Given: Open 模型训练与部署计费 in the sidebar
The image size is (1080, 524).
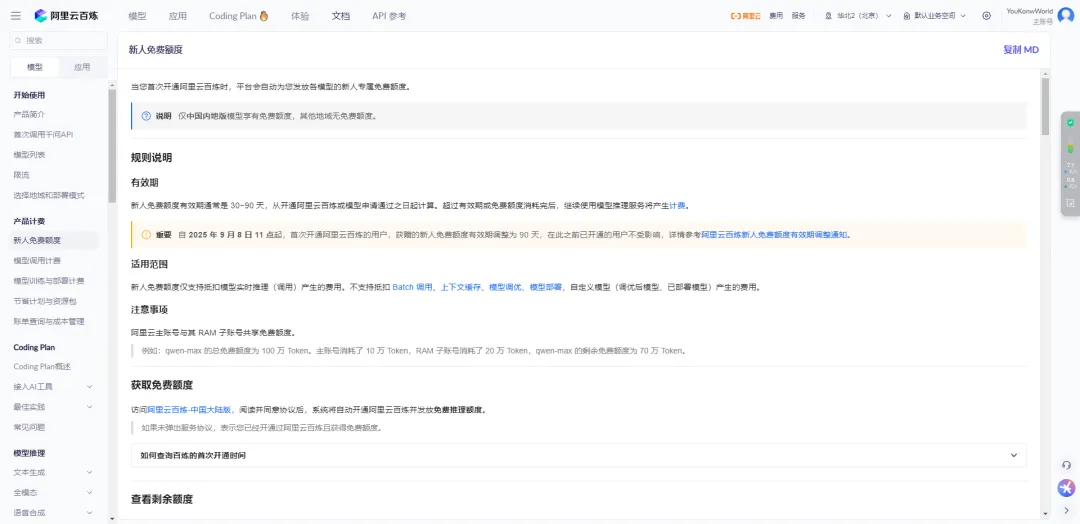Looking at the screenshot, I should (49, 281).
